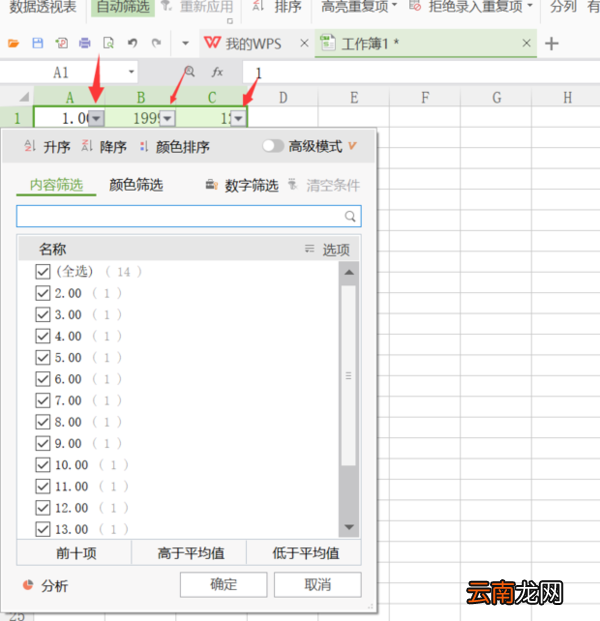Sort ascending with 升序
The image size is (600, 621).
[47, 147]
